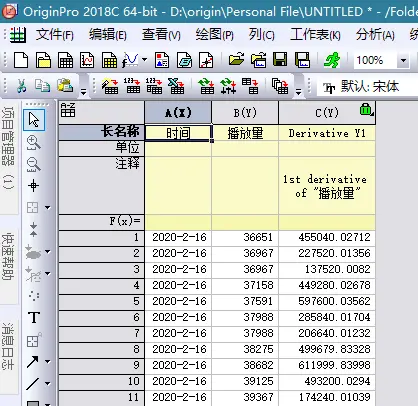Open the 列(C) menu
Viewport: 418px width, 406px height.
tap(261, 34)
